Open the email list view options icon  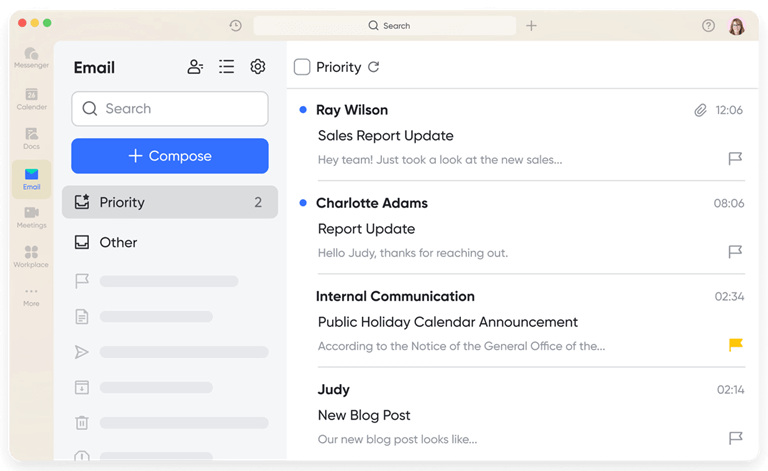coord(226,67)
